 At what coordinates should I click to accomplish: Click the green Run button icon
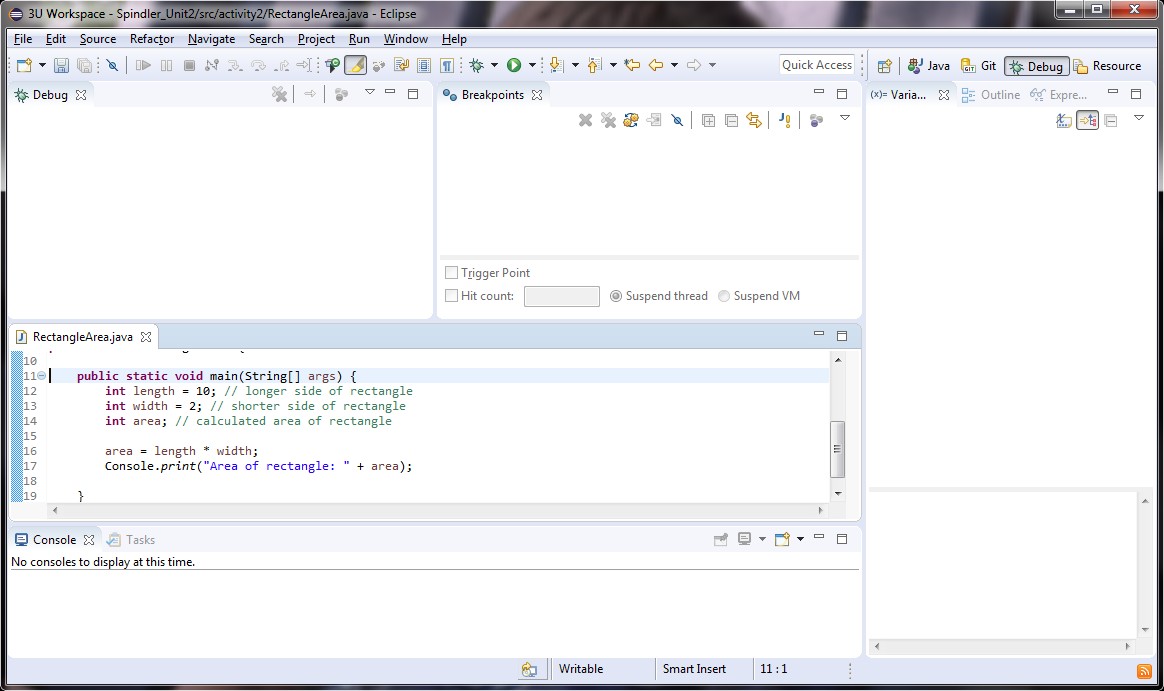pyautogui.click(x=514, y=65)
